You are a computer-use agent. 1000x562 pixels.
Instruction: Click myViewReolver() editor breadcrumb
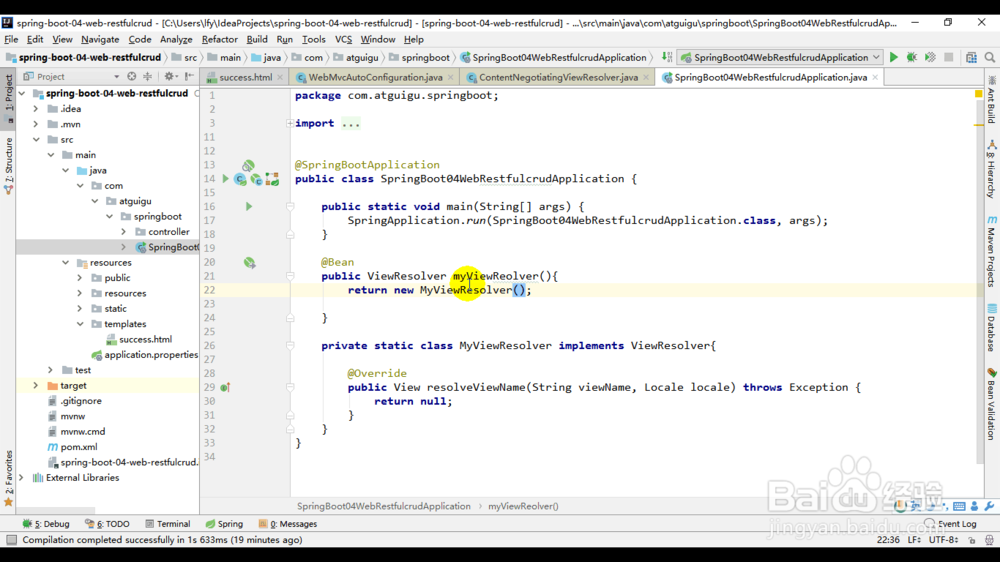(523, 507)
